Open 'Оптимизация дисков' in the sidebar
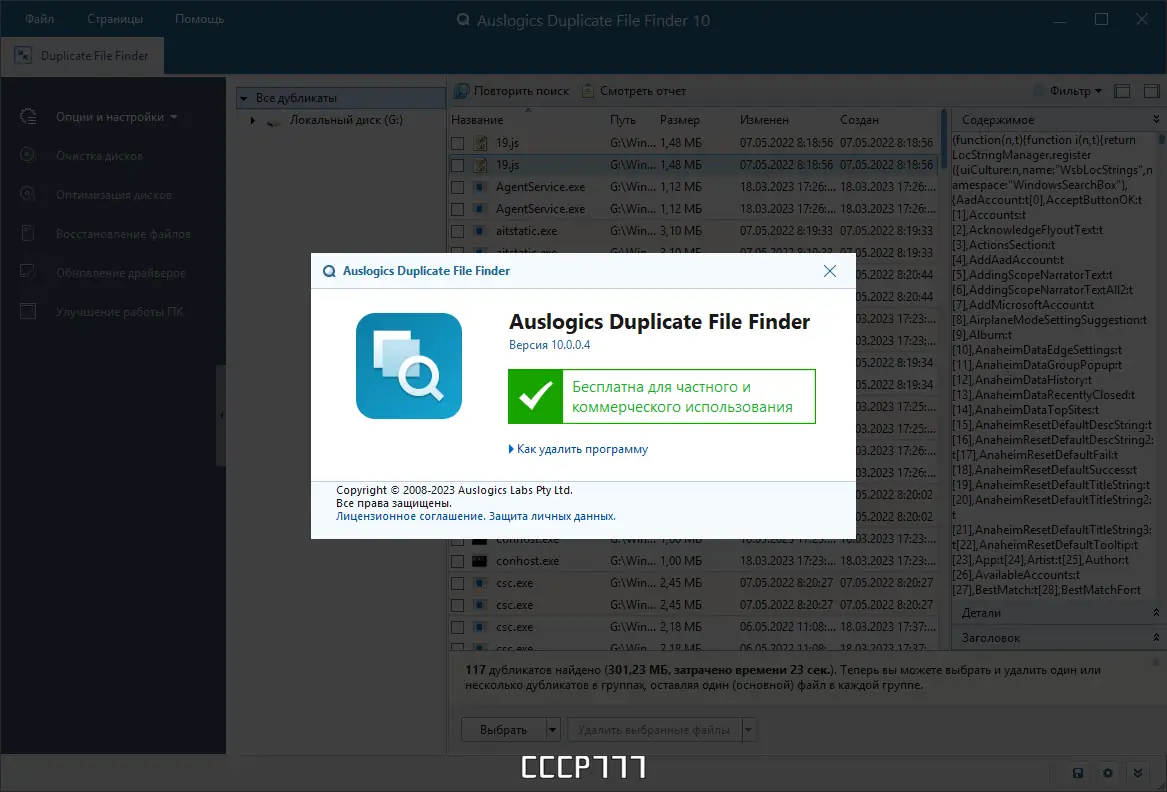 click(113, 194)
